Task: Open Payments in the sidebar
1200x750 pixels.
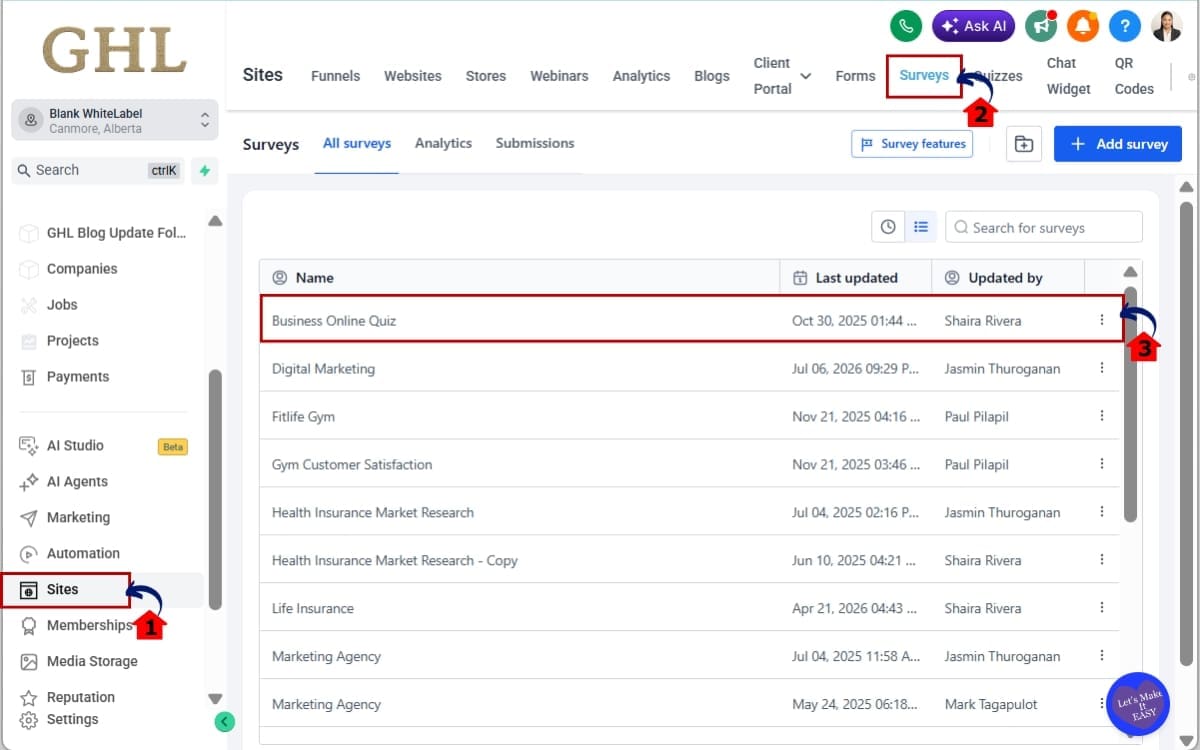Action: pos(78,377)
